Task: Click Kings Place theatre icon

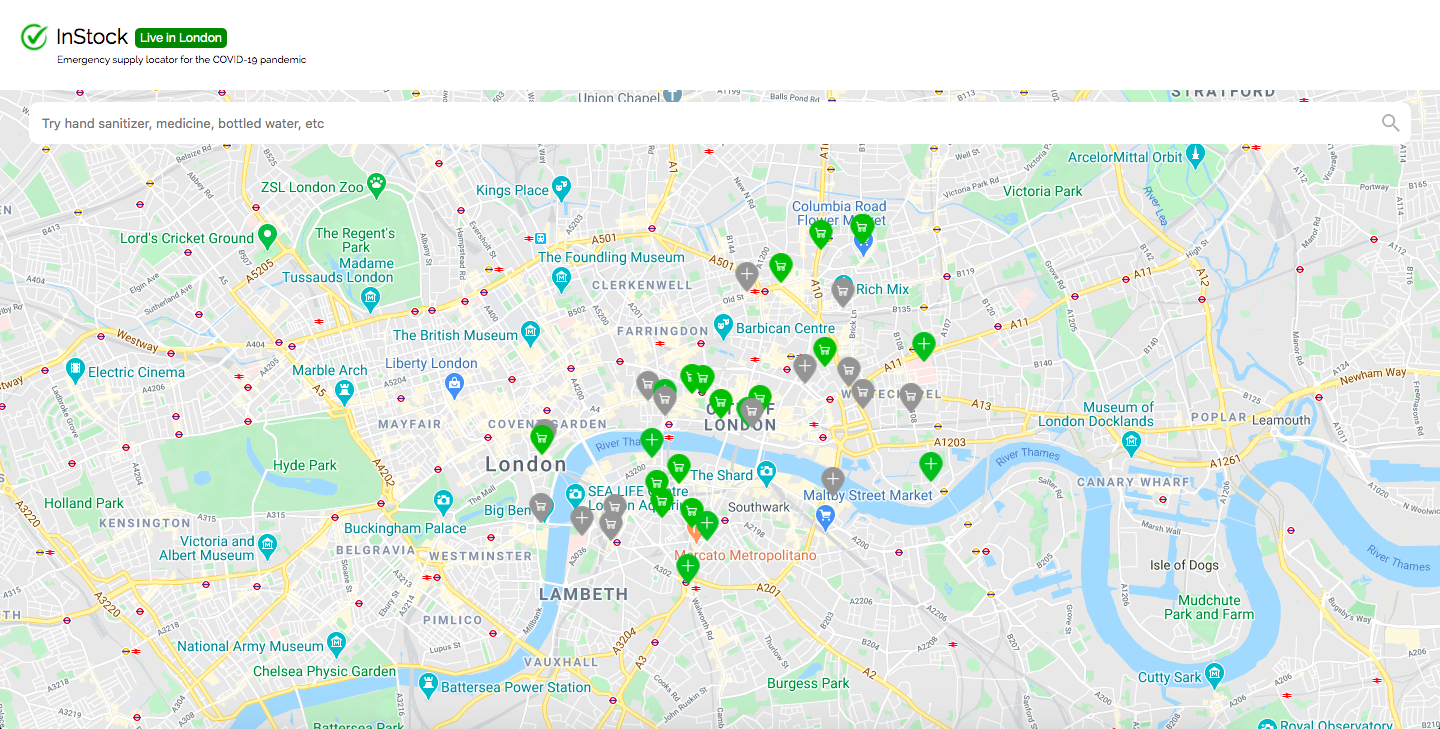Action: click(562, 186)
